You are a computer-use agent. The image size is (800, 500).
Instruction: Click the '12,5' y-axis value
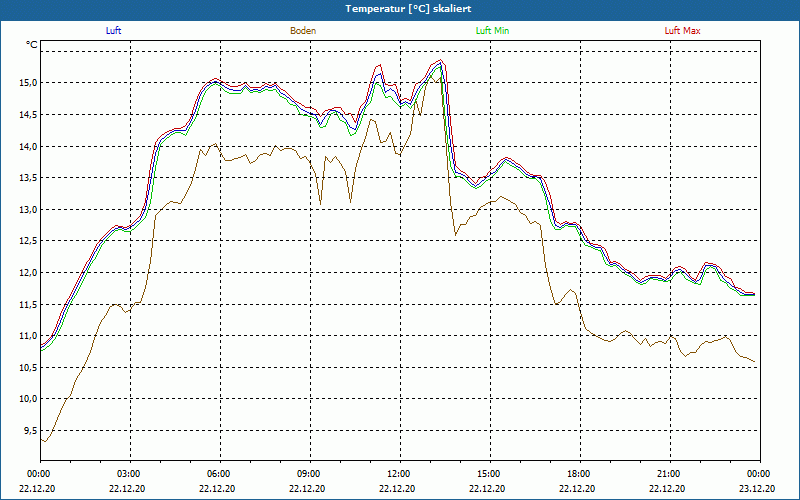(29, 241)
